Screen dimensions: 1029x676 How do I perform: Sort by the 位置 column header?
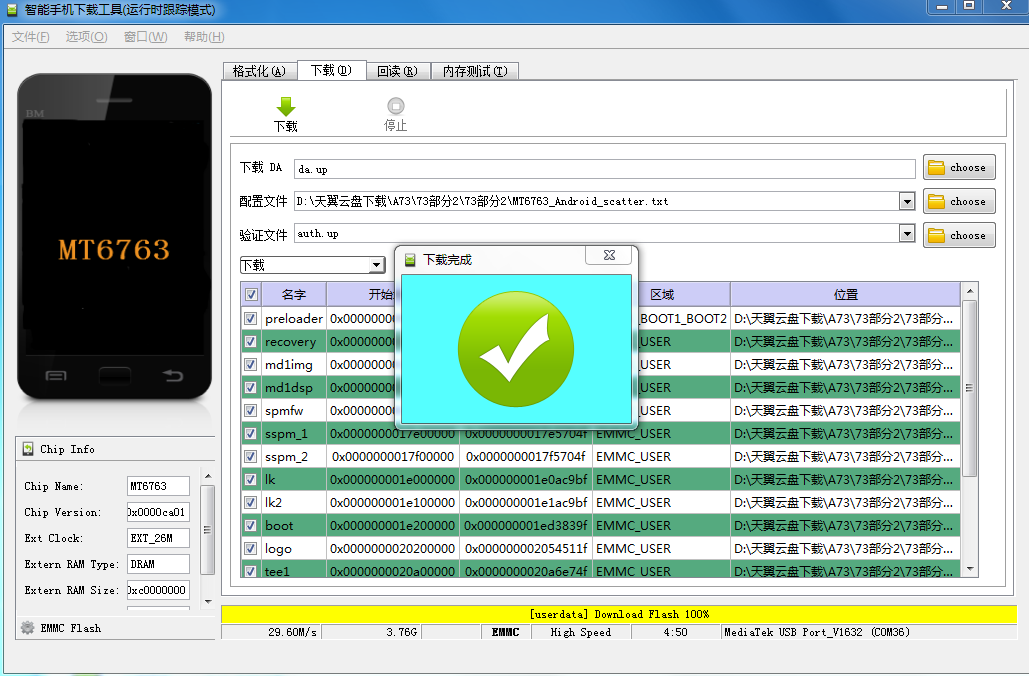(x=845, y=295)
